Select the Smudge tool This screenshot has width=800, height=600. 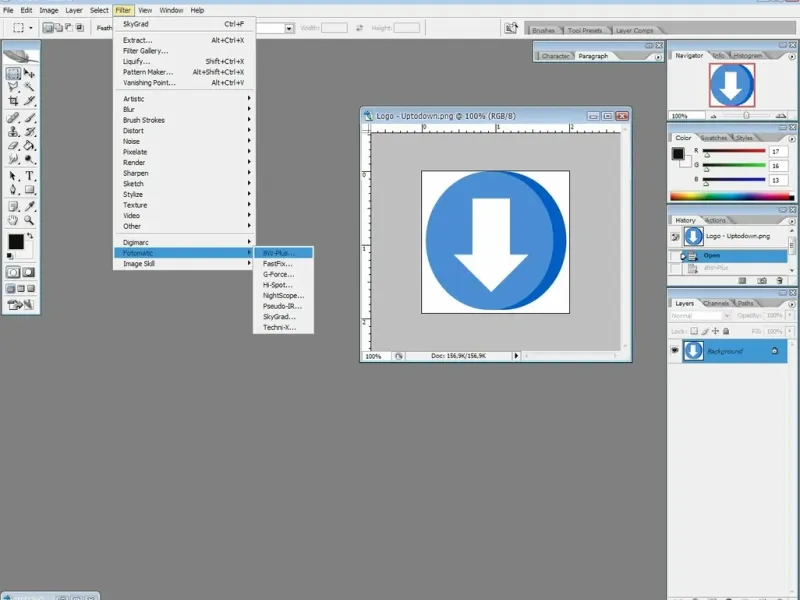click(13, 160)
